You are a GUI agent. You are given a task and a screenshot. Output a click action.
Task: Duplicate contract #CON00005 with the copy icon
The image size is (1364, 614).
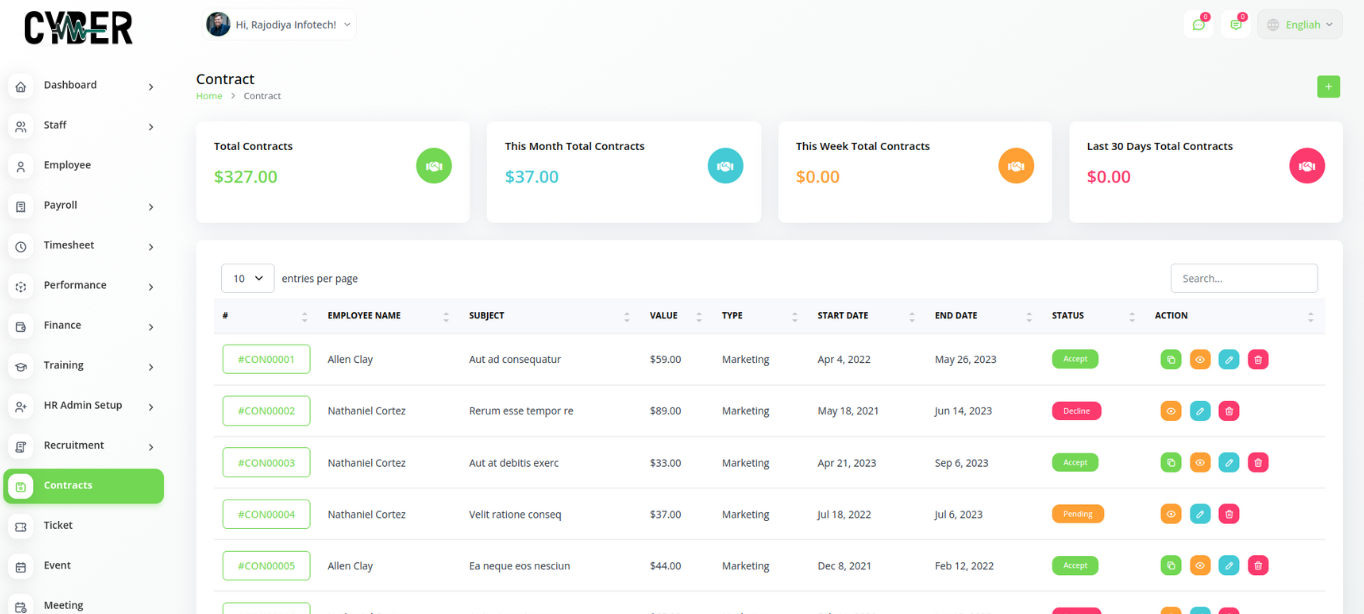pyautogui.click(x=1170, y=566)
